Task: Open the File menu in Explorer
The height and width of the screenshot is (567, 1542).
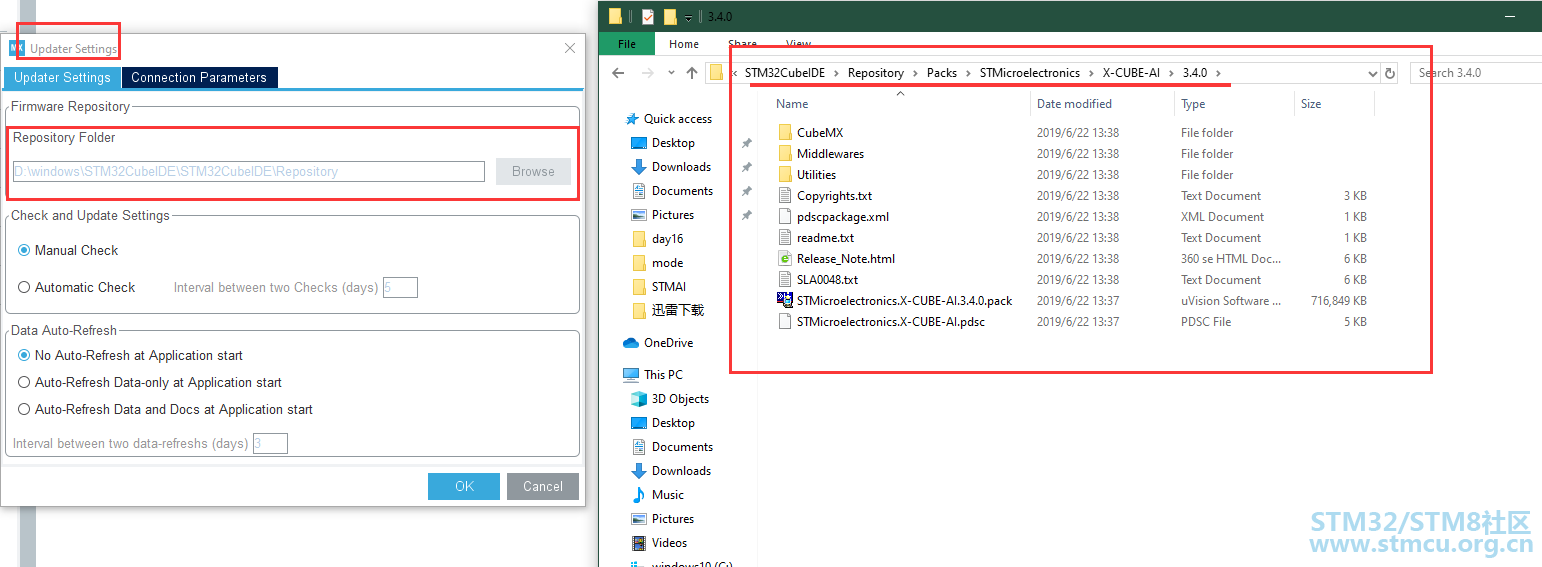Action: tap(627, 44)
